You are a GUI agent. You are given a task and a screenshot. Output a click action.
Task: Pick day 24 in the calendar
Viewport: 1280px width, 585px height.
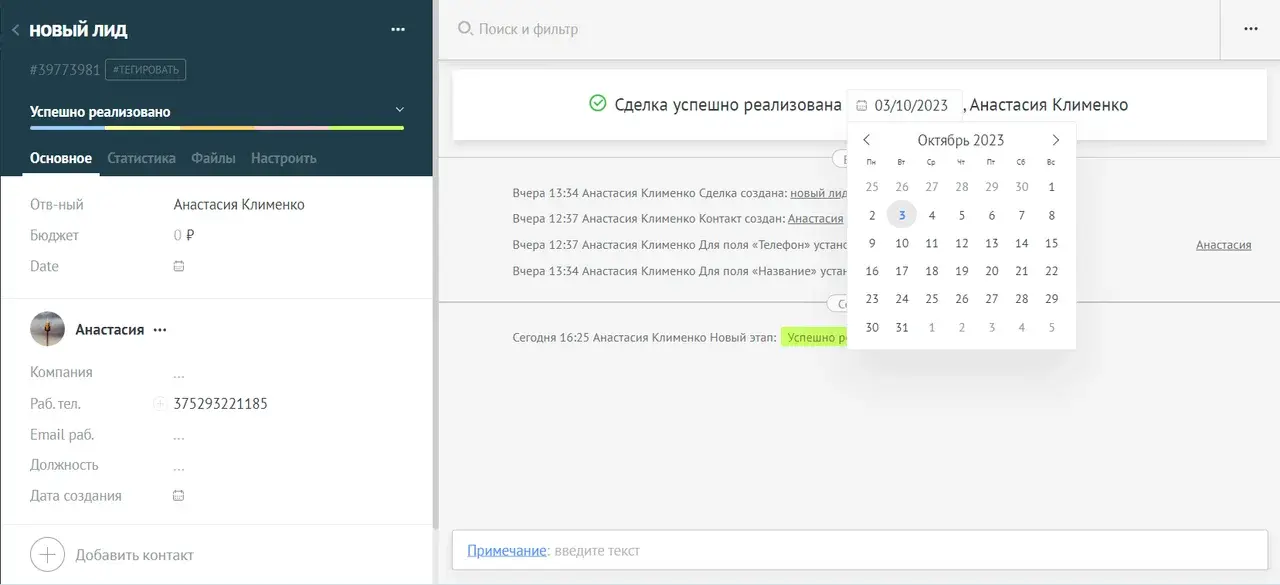[x=902, y=299]
